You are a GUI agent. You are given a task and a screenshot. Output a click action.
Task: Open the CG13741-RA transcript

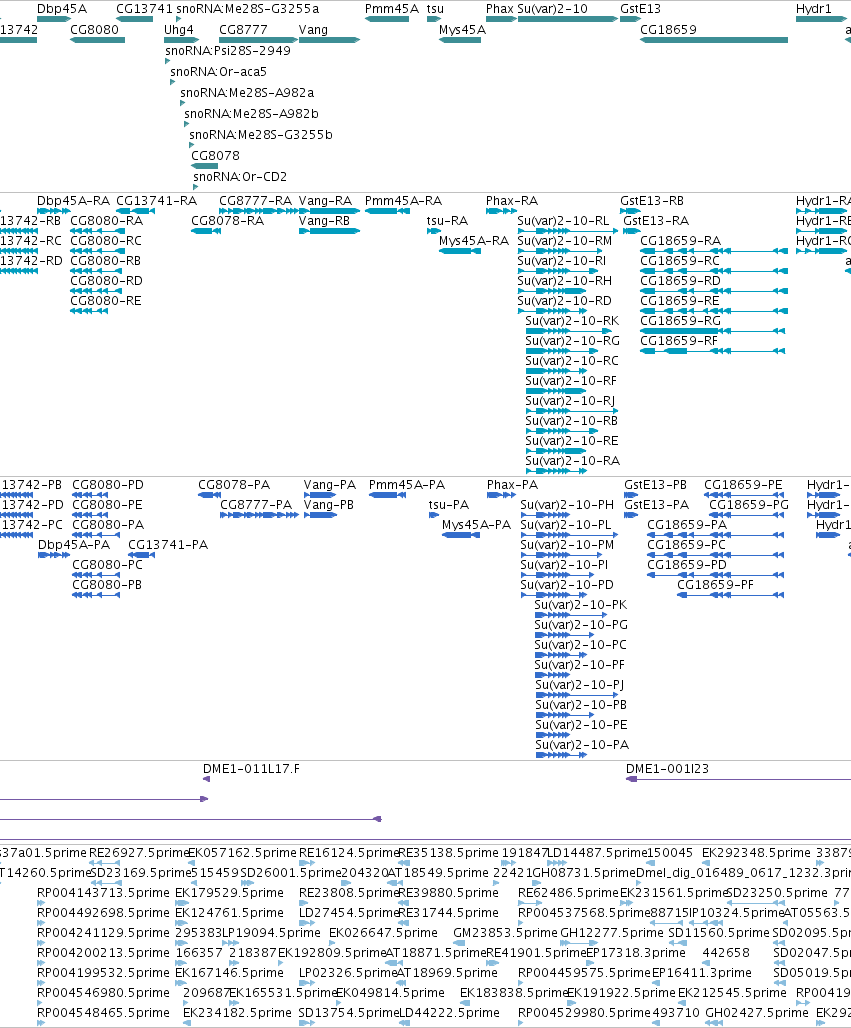click(x=157, y=201)
